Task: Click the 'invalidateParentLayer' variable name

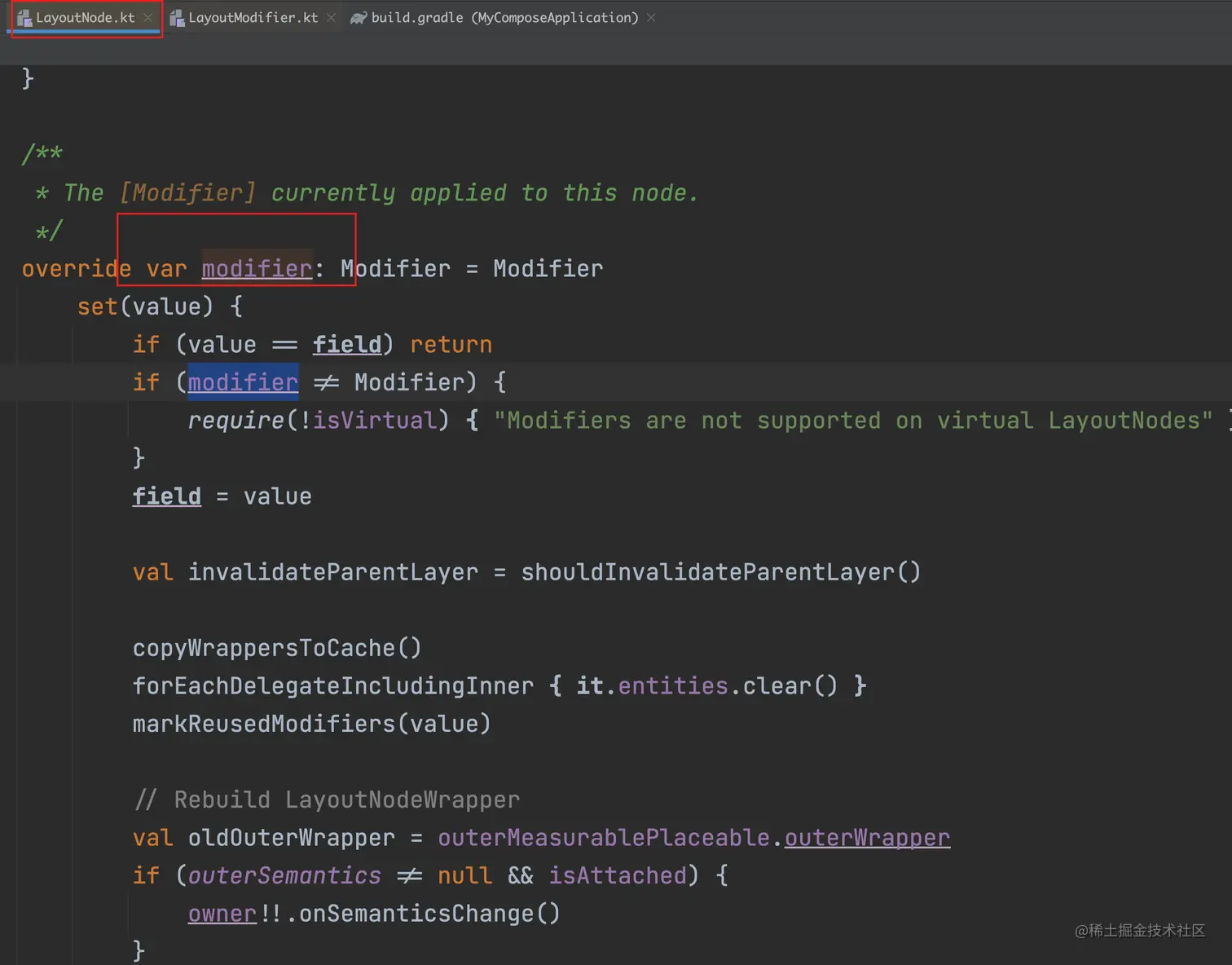Action: point(333,571)
